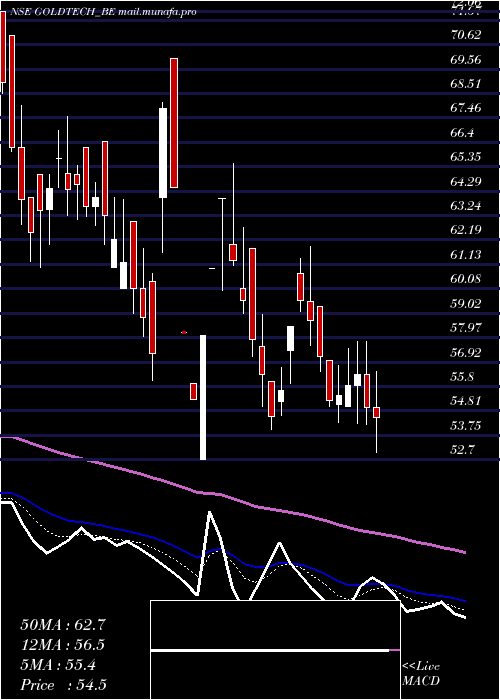Image resolution: width=500 pixels, height=700 pixels.
Task: Click the 57.97 price axis label
Action: pos(467,328)
